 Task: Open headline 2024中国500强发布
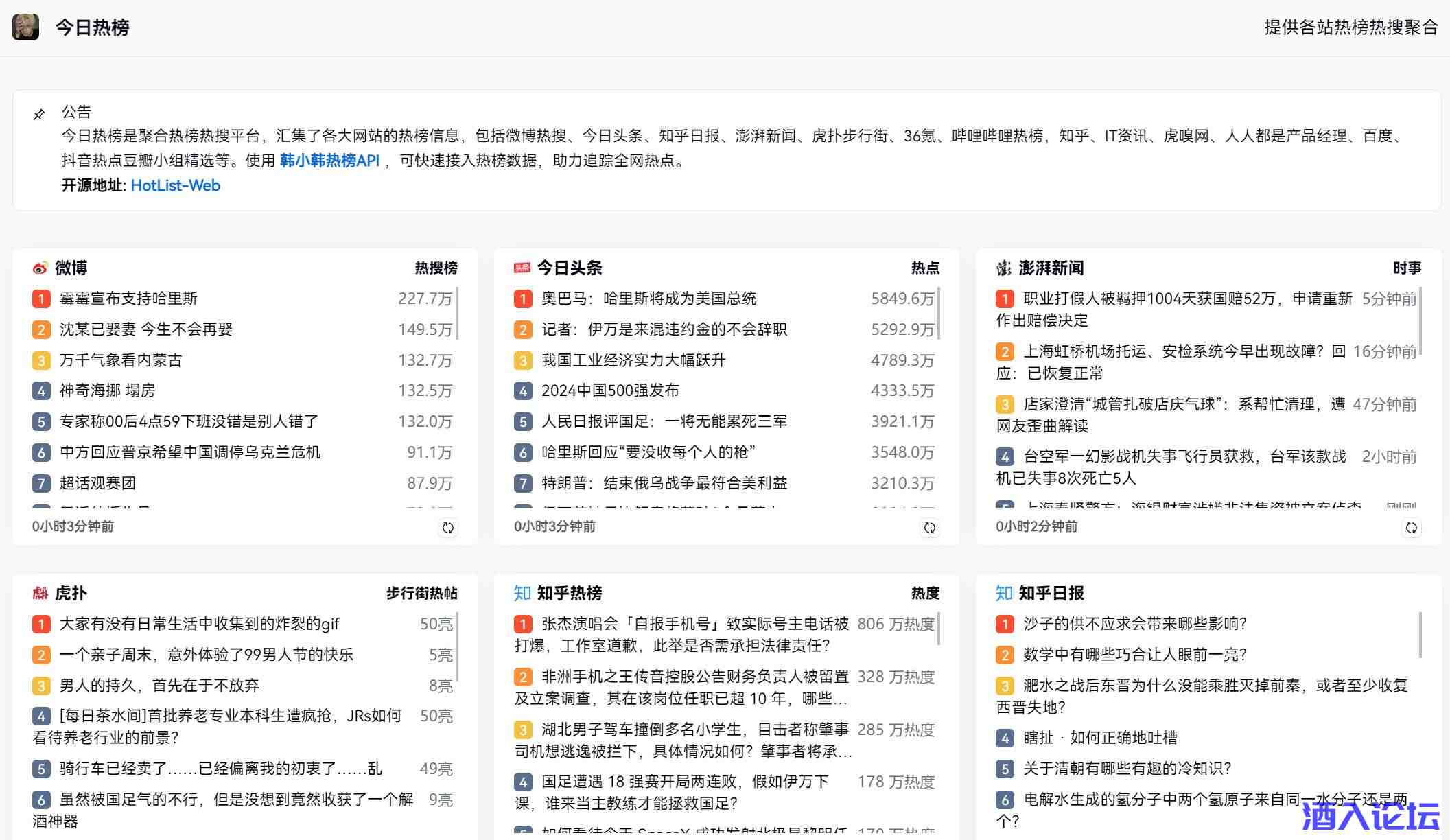point(610,390)
